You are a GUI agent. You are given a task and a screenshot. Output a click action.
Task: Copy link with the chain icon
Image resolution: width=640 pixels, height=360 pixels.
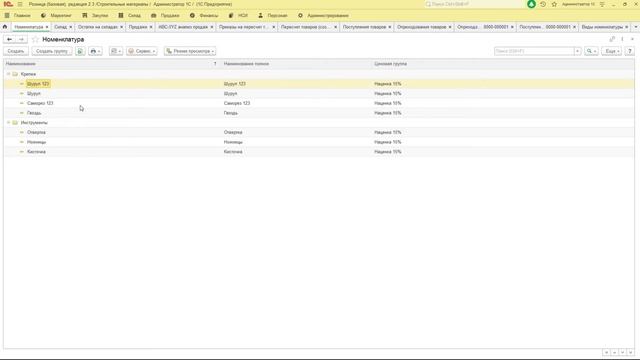[612, 39]
